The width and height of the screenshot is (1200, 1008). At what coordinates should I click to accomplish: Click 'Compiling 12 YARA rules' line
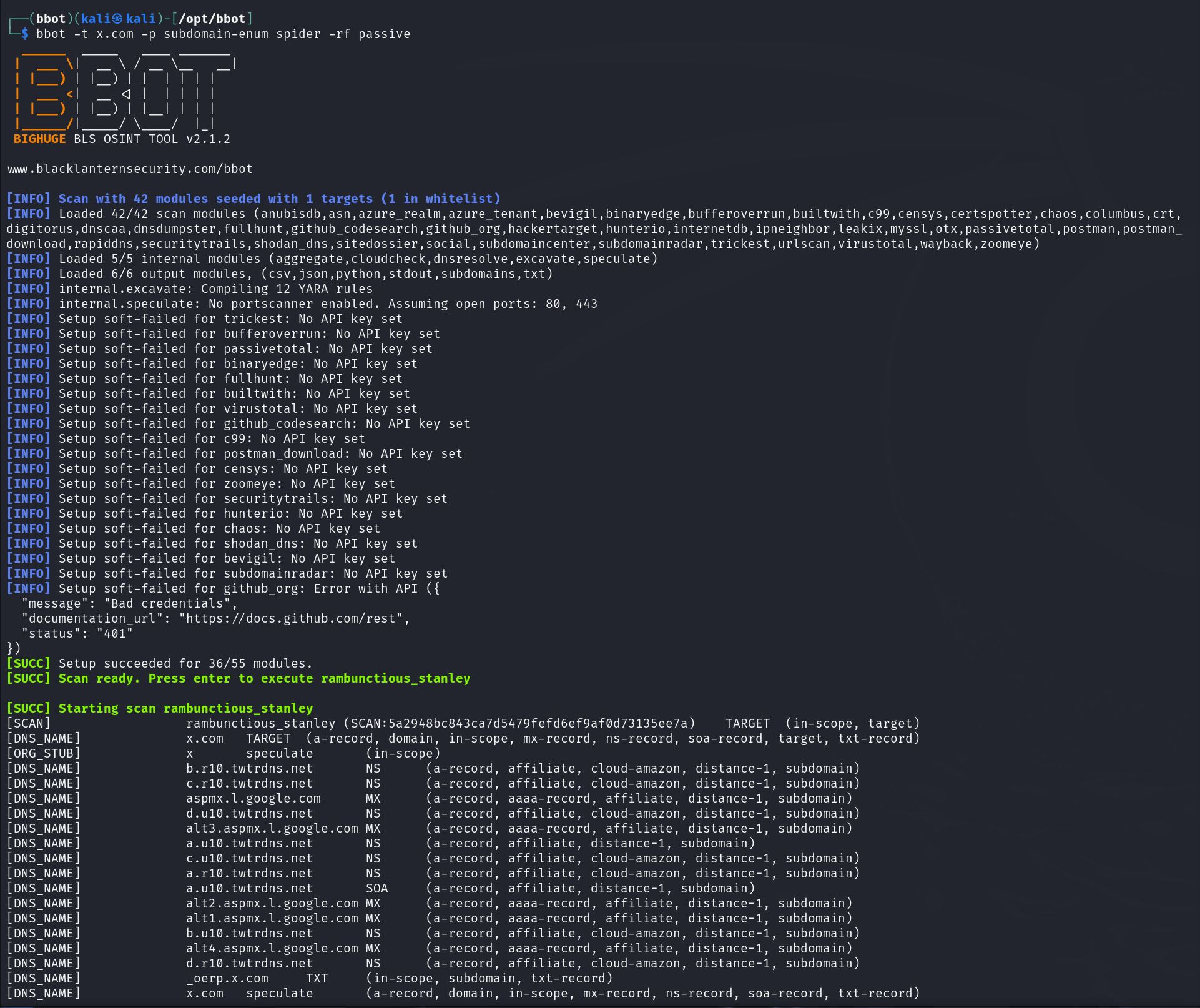[x=189, y=289]
